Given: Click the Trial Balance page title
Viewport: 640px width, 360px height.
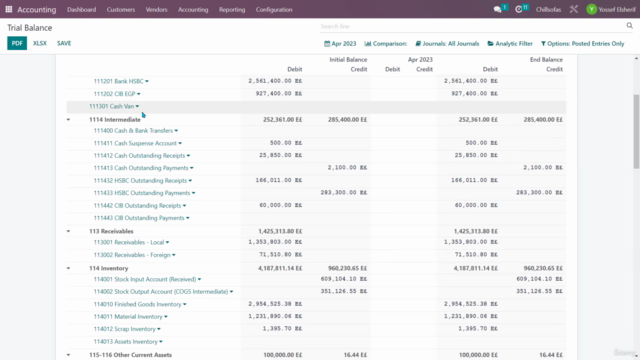Looking at the screenshot, I should 30,28.
